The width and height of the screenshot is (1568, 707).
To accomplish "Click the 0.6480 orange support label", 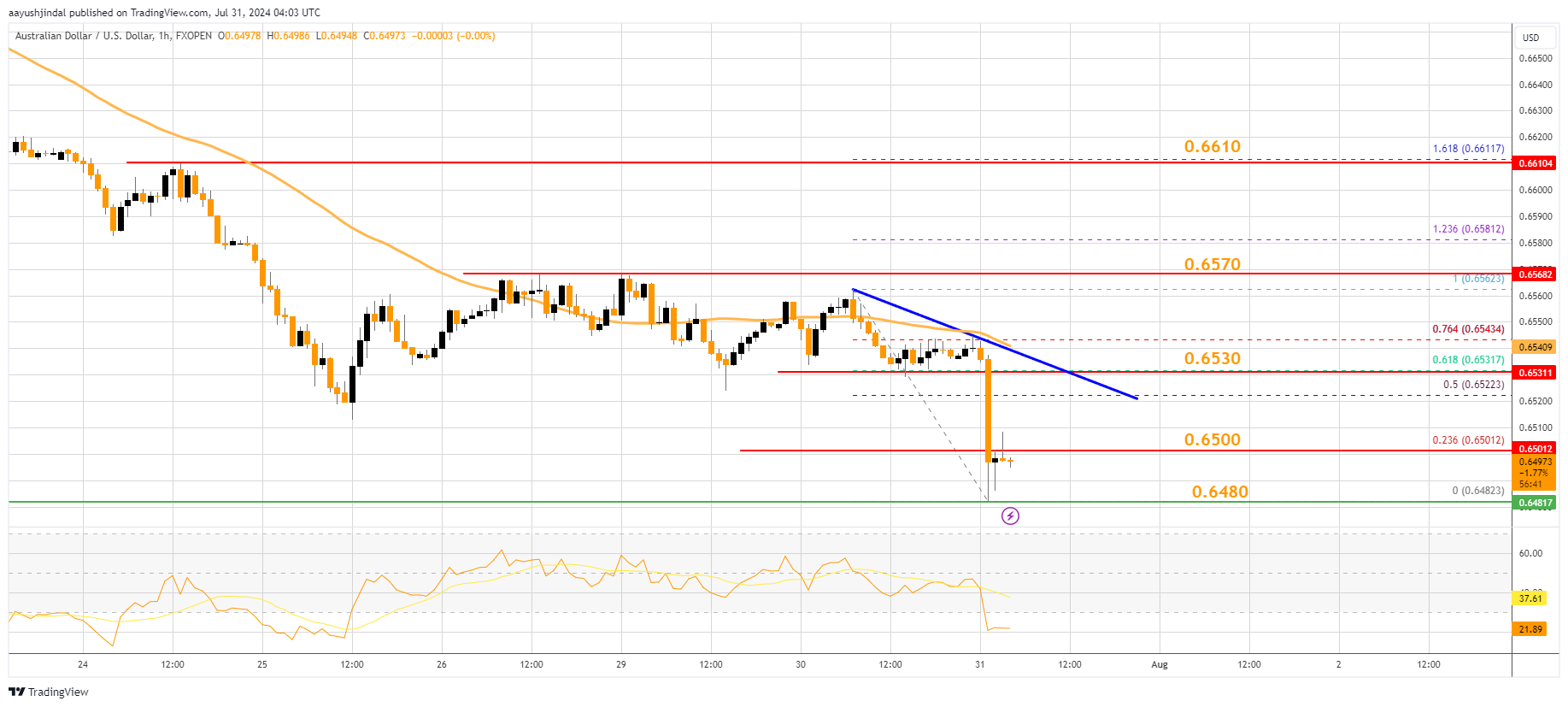I will tap(1220, 492).
